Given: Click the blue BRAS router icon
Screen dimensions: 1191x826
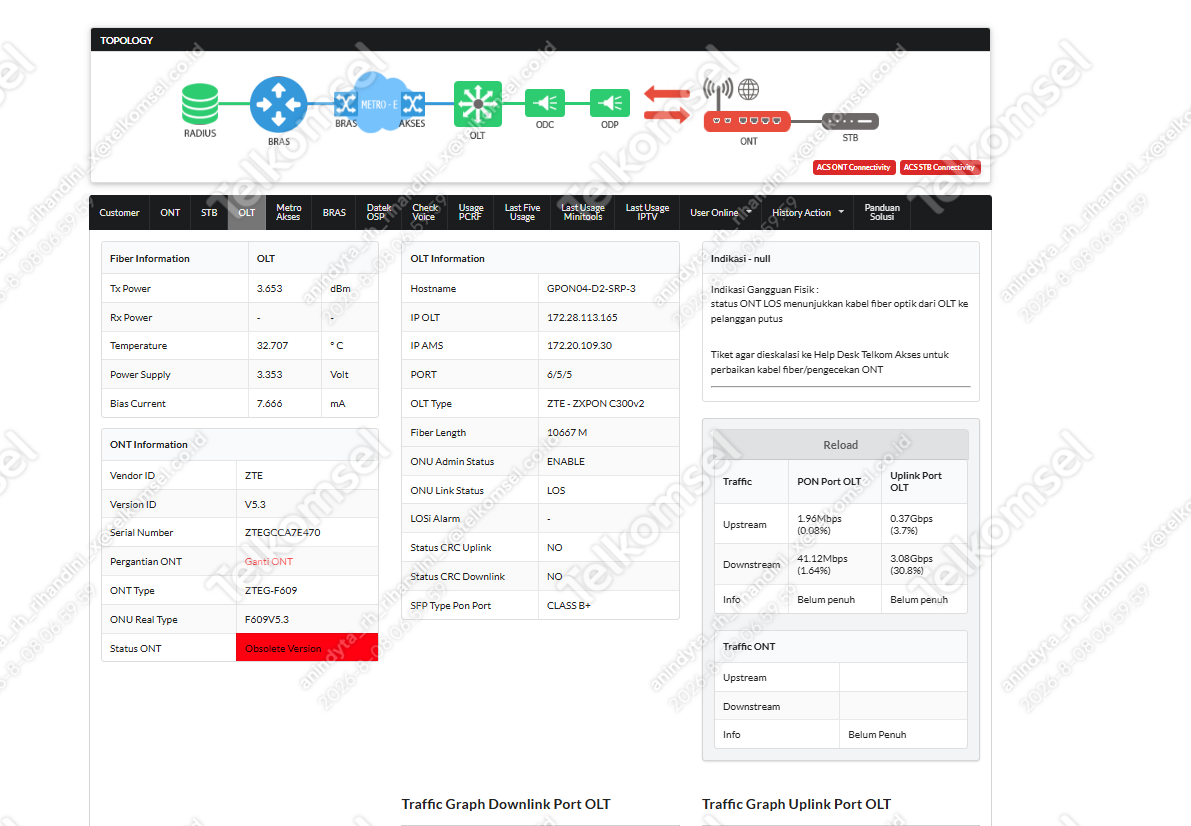Looking at the screenshot, I should coord(279,105).
